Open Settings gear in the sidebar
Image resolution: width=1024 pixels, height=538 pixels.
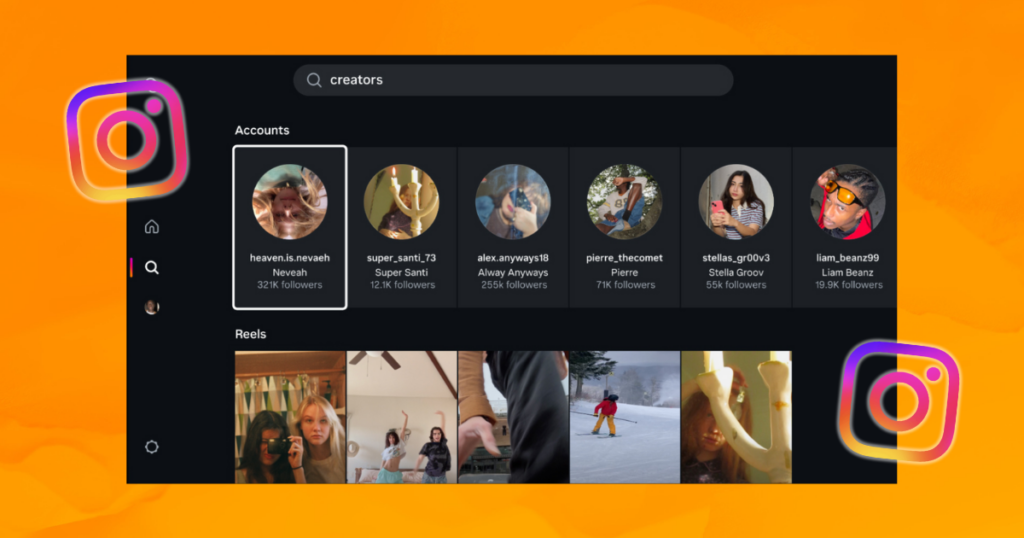pos(152,447)
